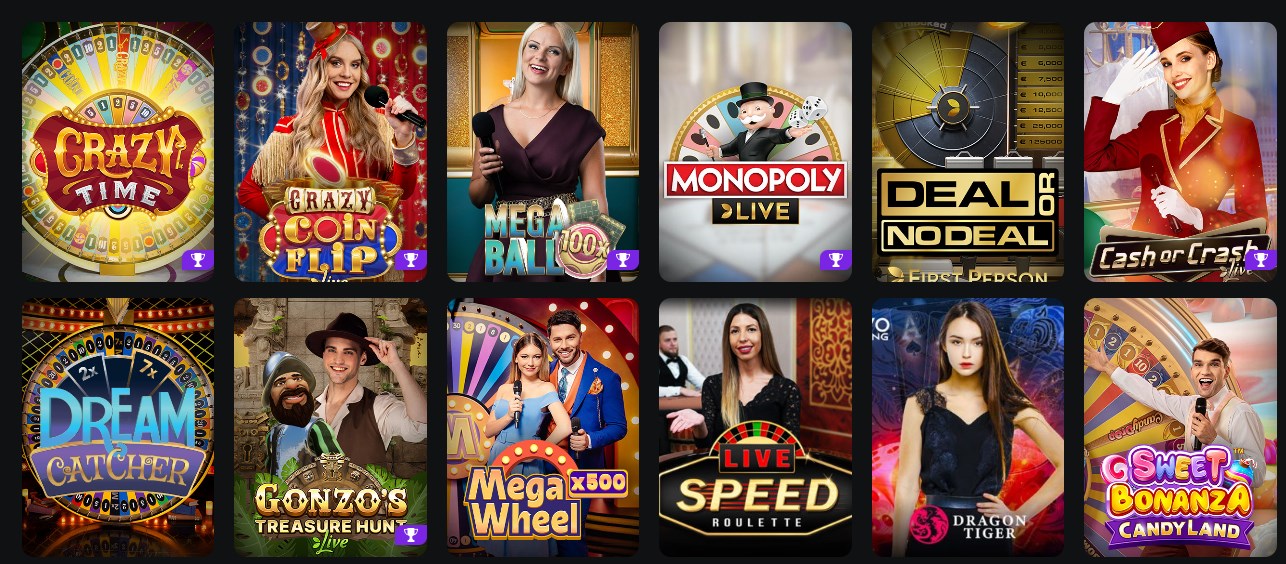Launch the Mega Wheel x500 game

543,427
